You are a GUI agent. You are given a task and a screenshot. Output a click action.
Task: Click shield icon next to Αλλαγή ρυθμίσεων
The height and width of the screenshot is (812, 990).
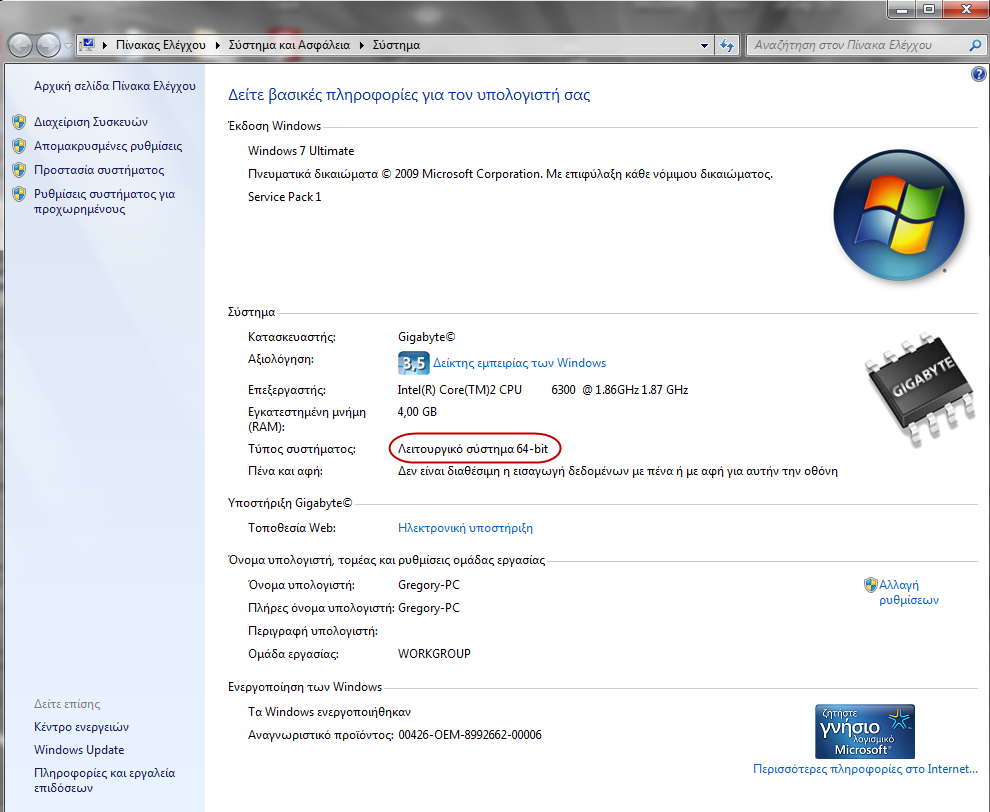[871, 585]
